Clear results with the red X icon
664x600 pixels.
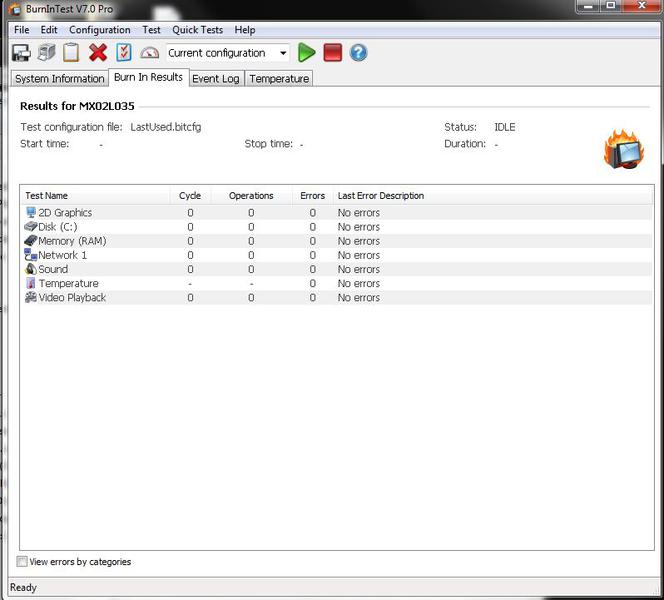click(98, 53)
